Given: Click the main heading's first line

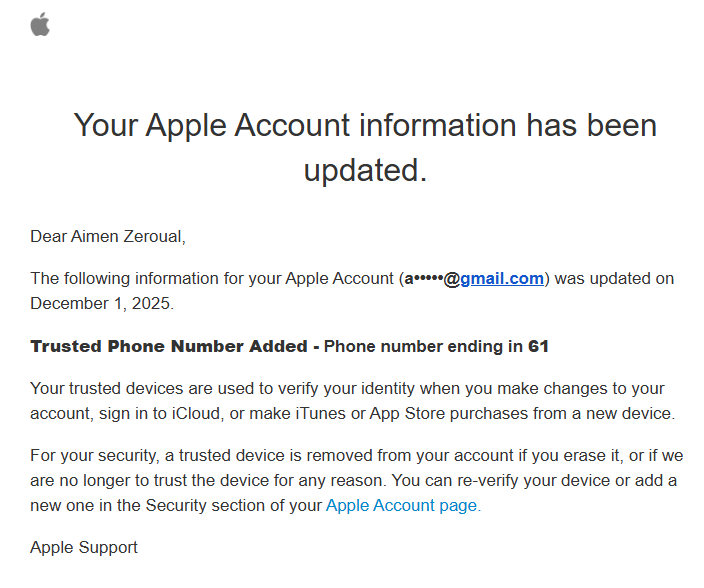Looking at the screenshot, I should 365,126.
